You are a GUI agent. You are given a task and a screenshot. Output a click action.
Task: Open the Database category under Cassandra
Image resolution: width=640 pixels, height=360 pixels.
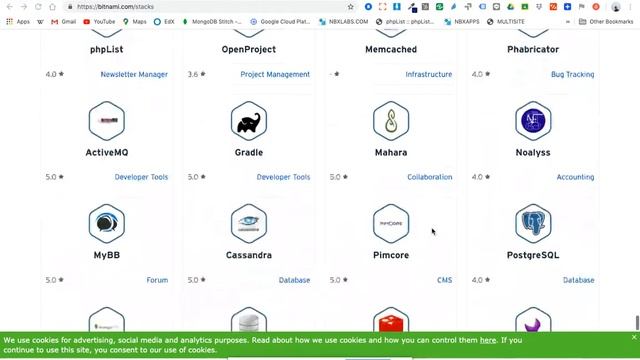point(294,280)
